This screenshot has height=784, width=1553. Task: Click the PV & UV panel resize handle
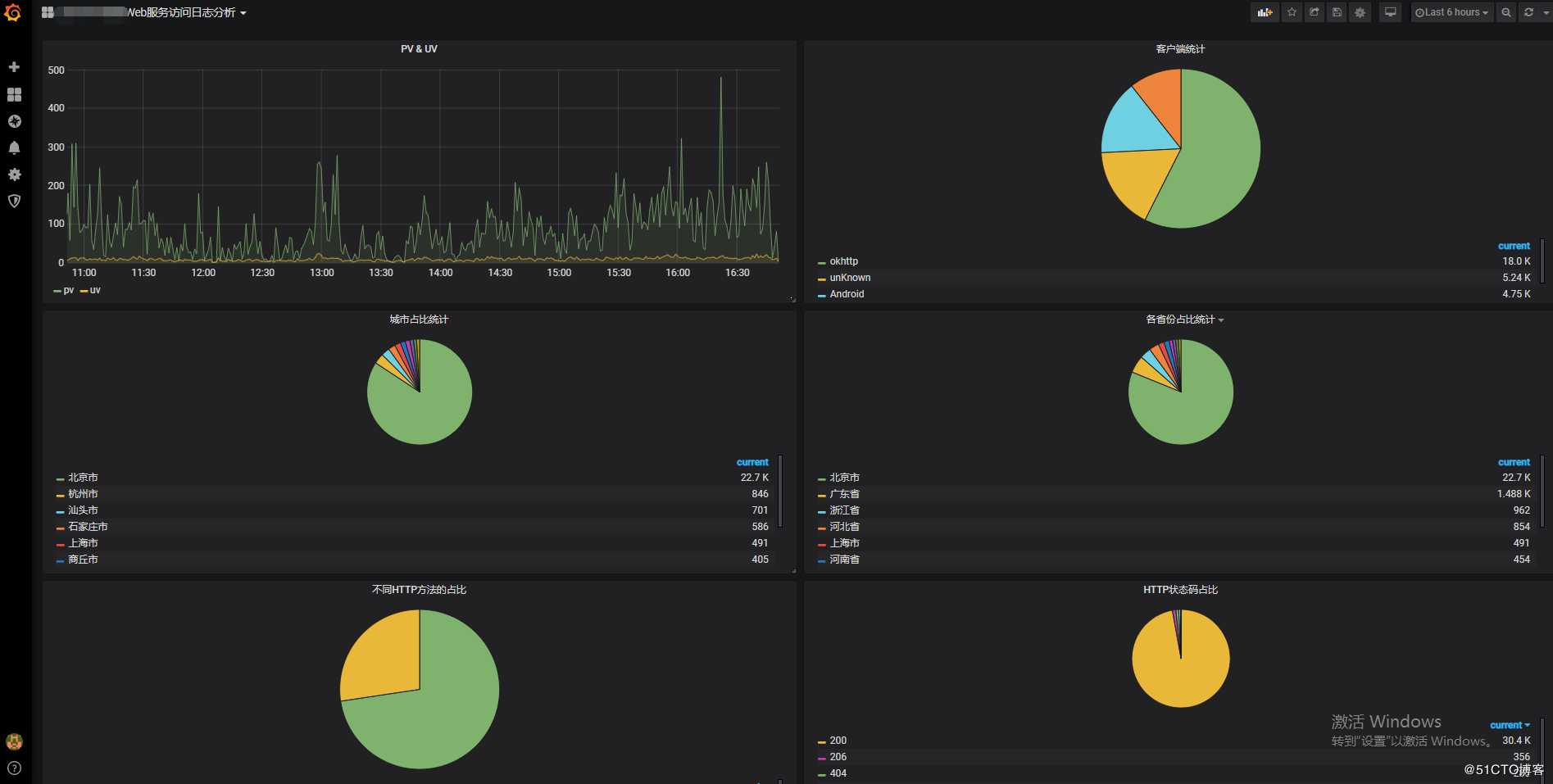pyautogui.click(x=792, y=299)
